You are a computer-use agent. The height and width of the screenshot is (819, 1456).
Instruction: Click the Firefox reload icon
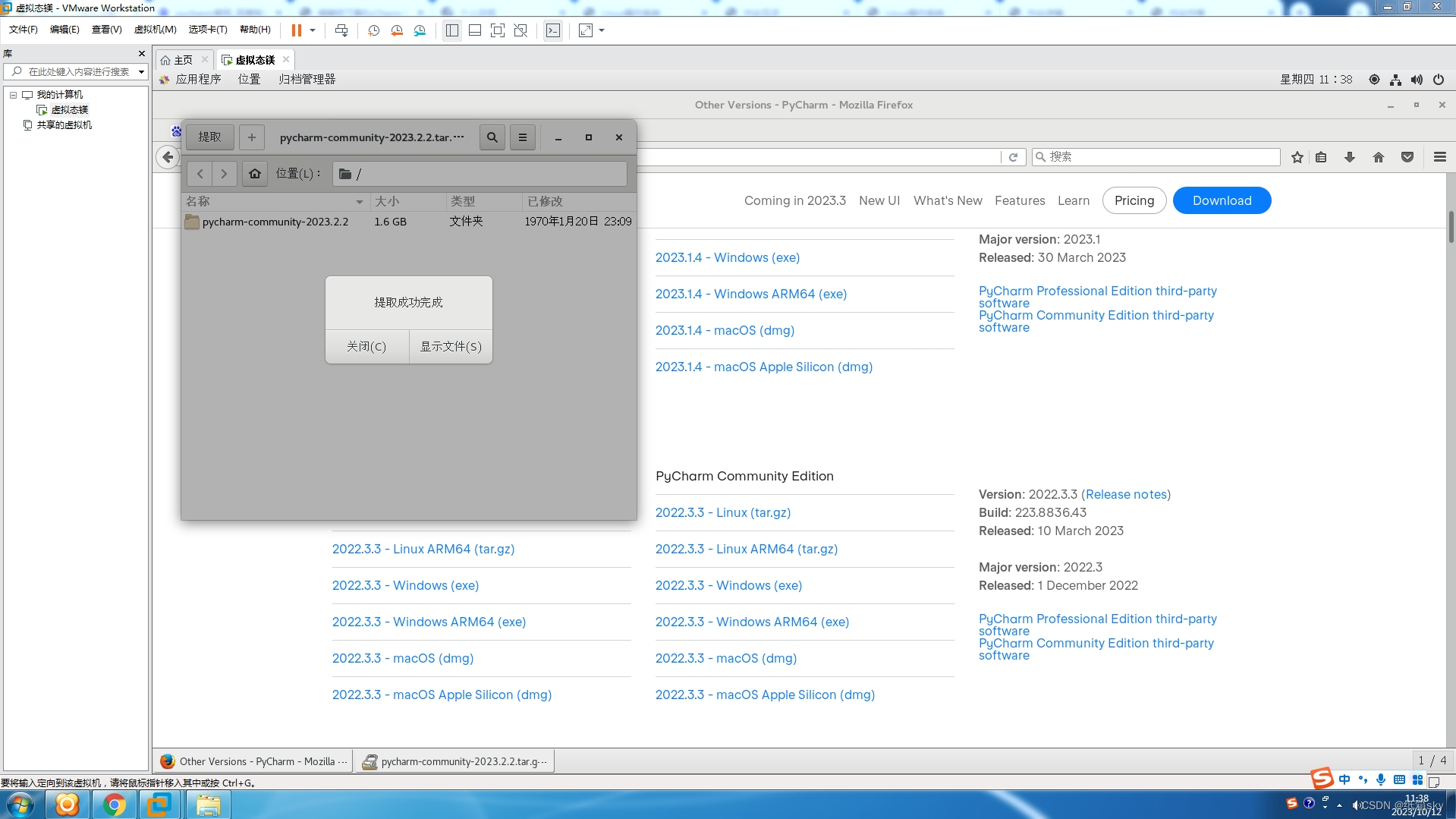pos(1013,157)
